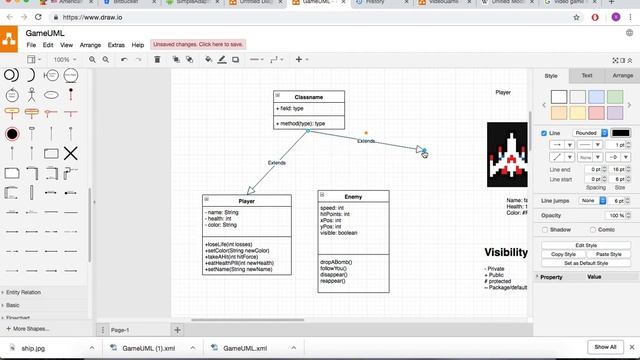Viewport: 640px width, 360px height.
Task: Open GameUML.xml download item
Action: point(245,348)
